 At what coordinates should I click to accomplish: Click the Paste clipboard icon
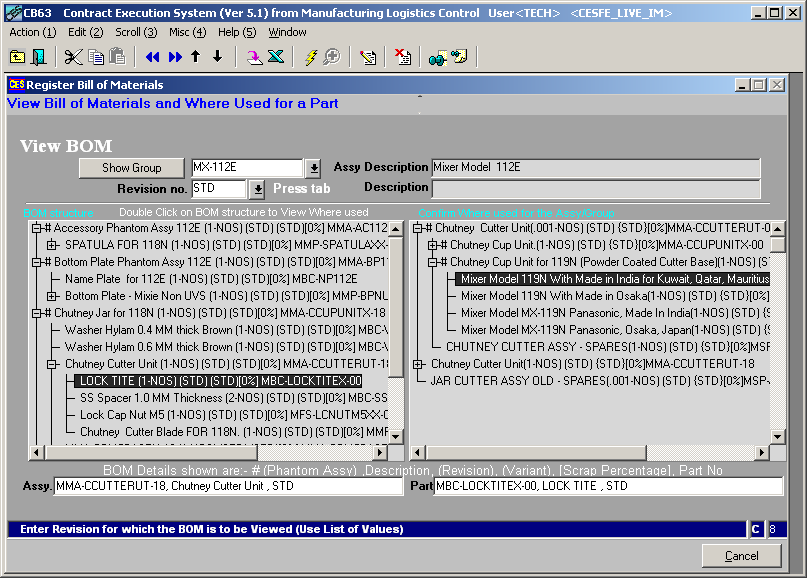point(116,57)
